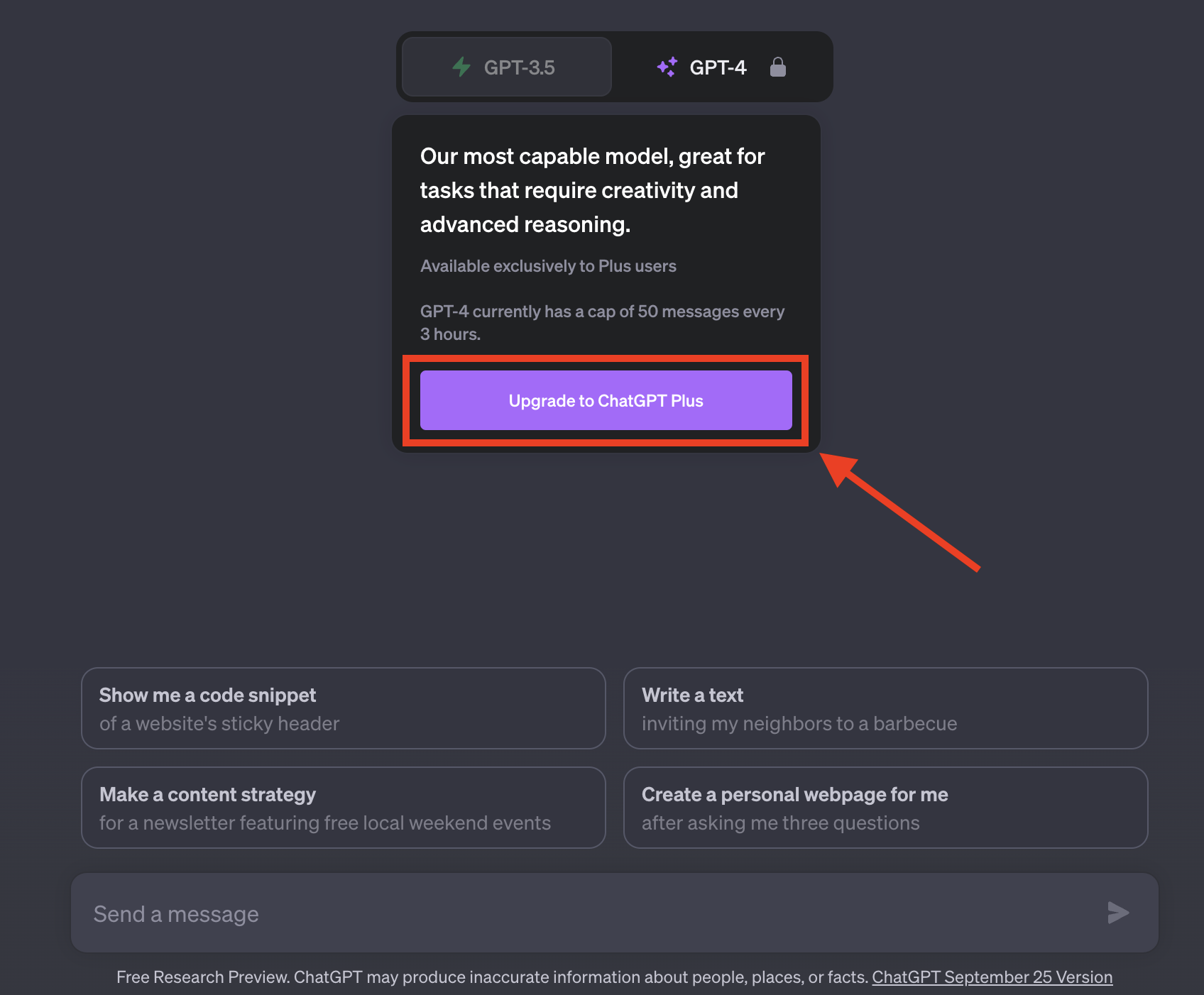Screen dimensions: 1204x995
Task: Select the GPT-3.5 model tab
Action: pyautogui.click(x=506, y=67)
